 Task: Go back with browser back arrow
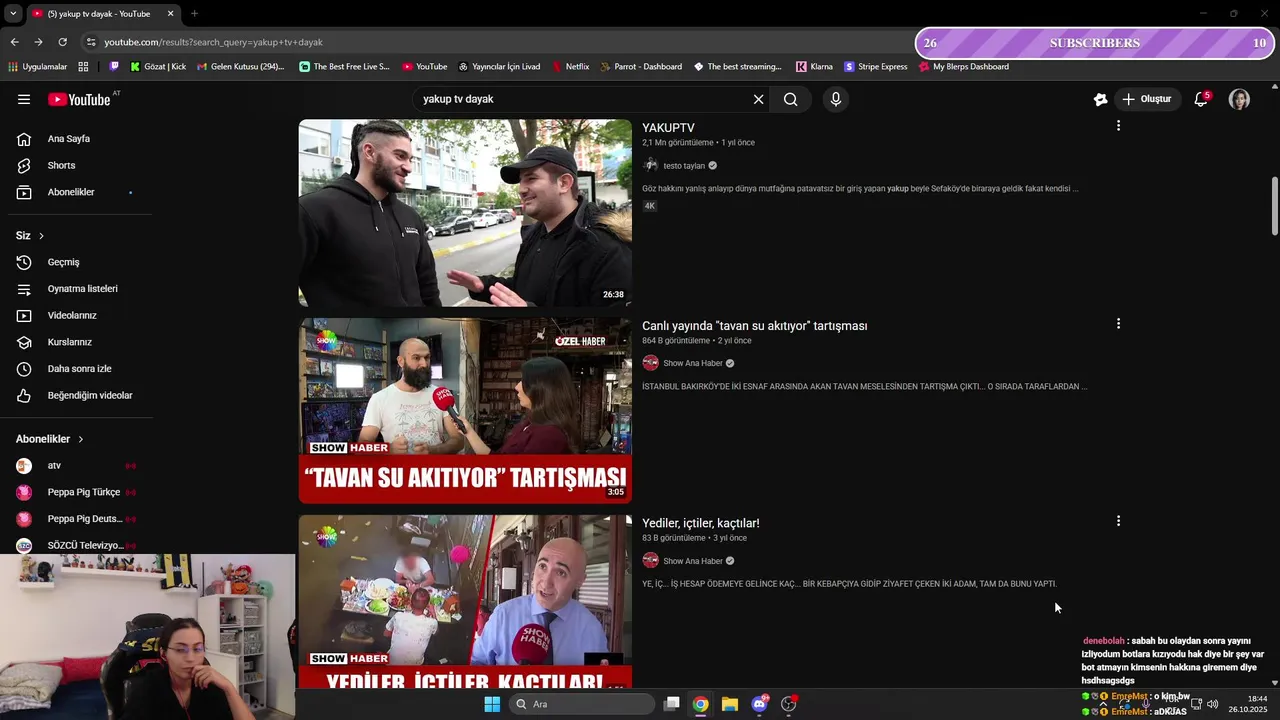14,42
